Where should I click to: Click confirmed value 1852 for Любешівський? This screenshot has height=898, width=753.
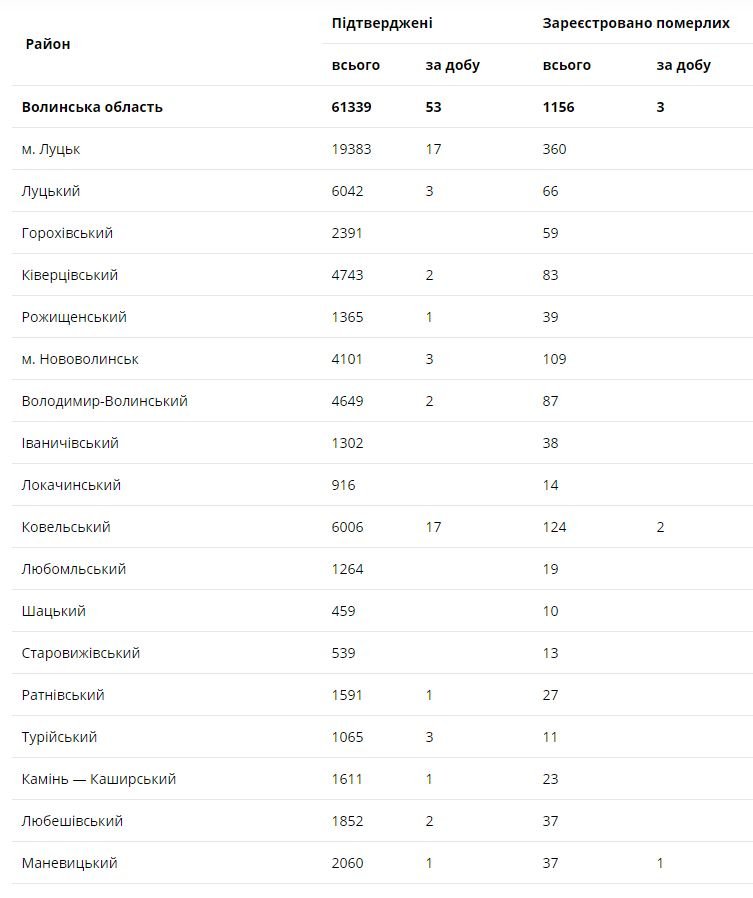[348, 821]
